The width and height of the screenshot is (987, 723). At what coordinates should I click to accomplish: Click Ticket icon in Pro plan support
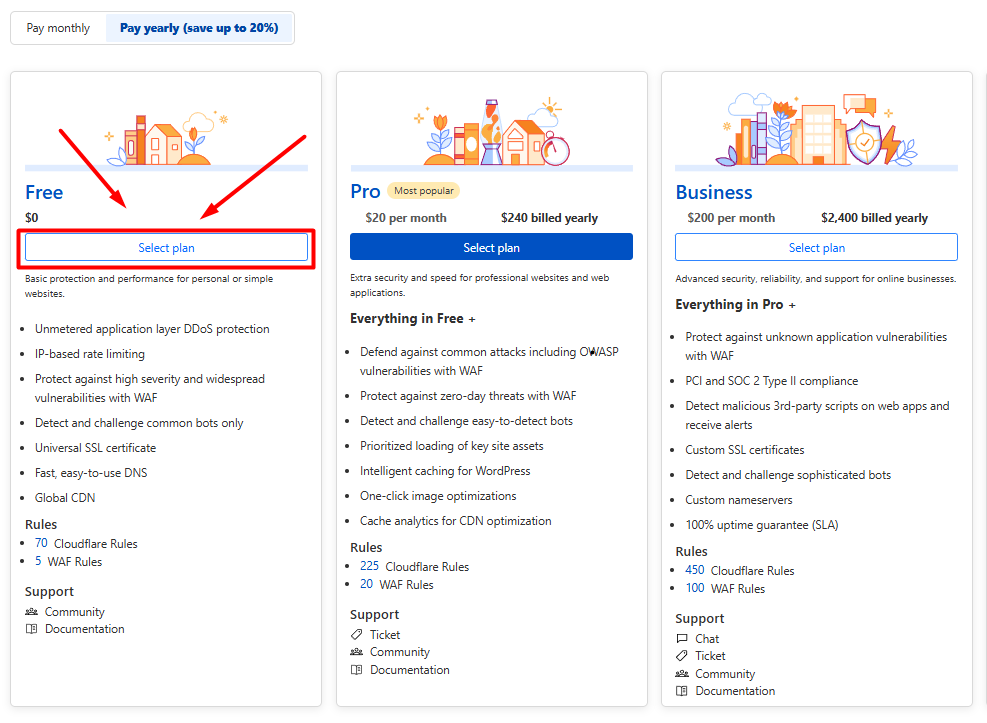click(356, 634)
